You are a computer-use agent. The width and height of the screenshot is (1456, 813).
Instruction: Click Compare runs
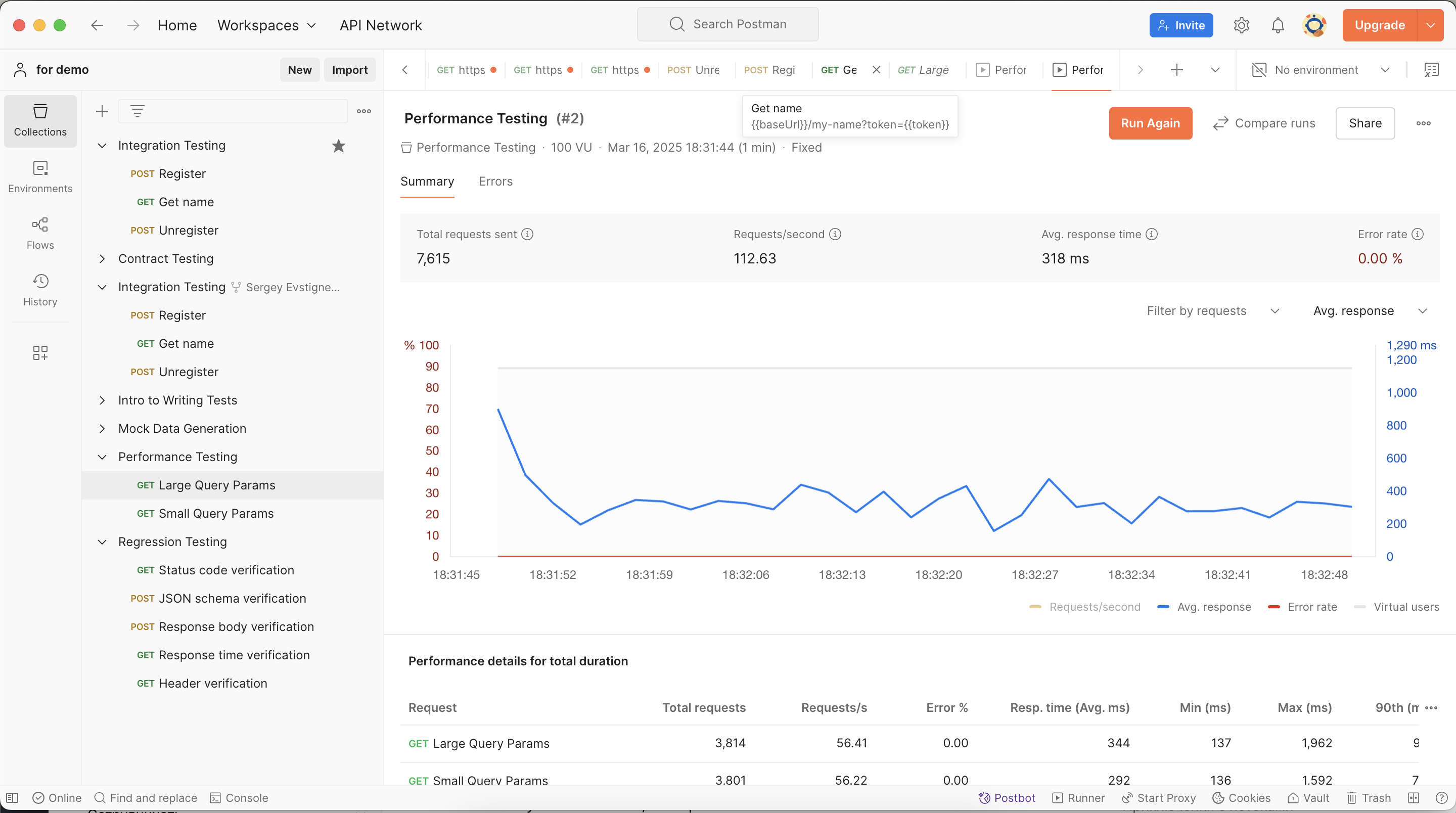click(x=1264, y=123)
